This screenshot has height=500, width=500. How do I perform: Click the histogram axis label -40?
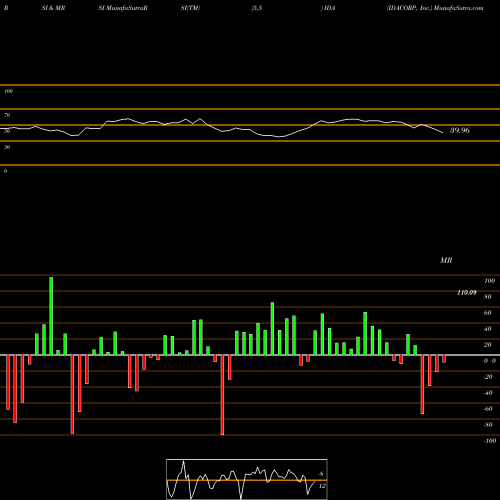tap(488, 393)
